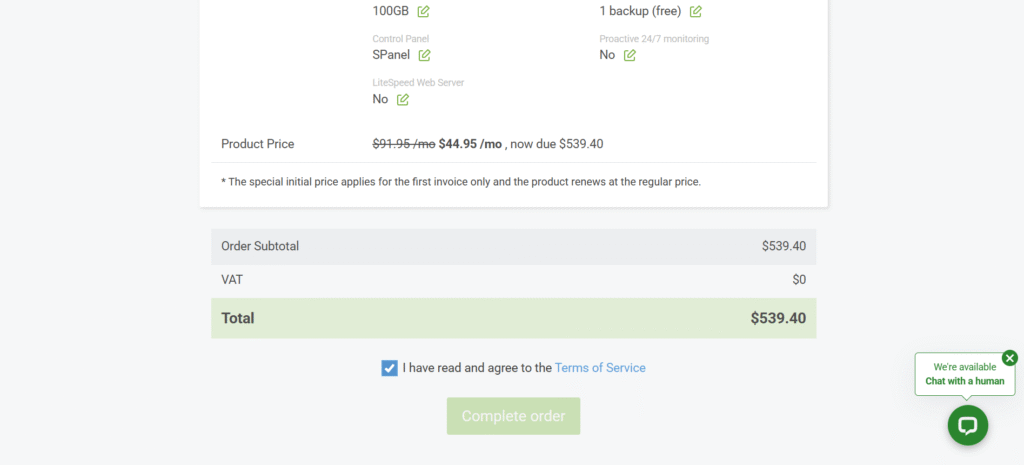This screenshot has width=1024, height=465.
Task: Edit the Proactive 24/7 monitoring setting
Action: pyautogui.click(x=630, y=55)
